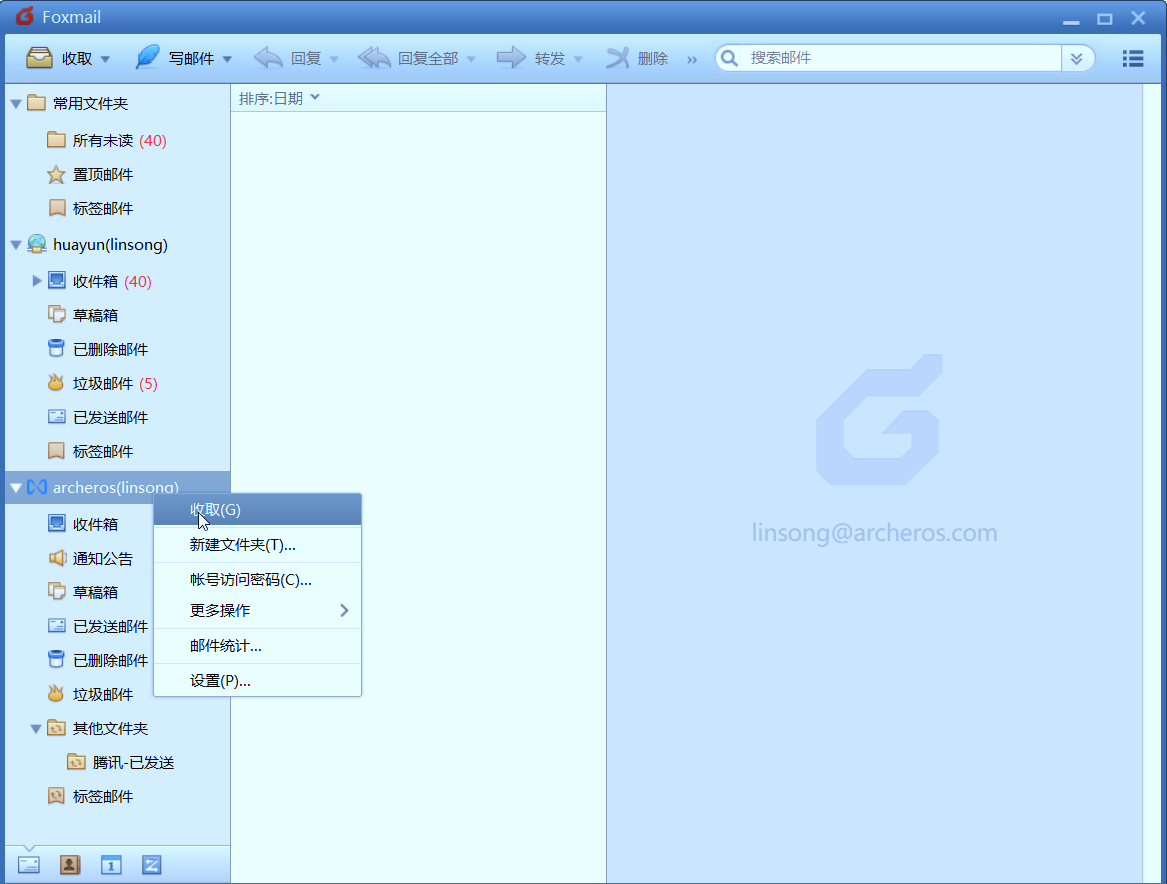Click the 回复全部 reply-all icon

[x=374, y=58]
